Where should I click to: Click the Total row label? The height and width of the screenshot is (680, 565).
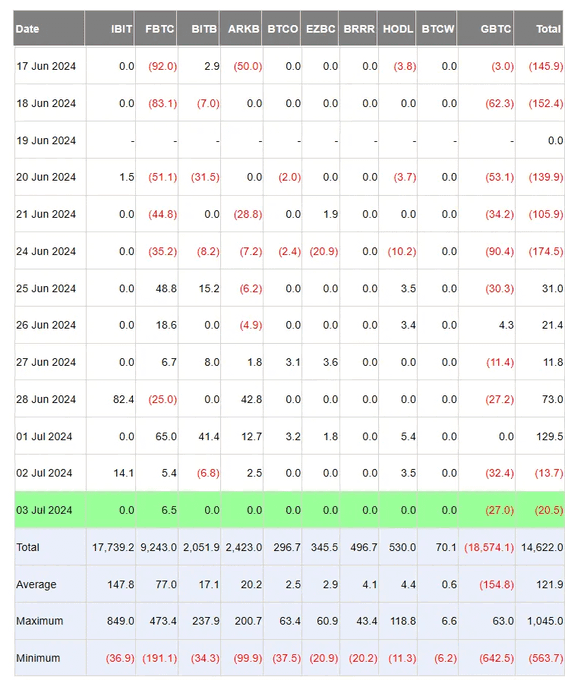(28, 547)
